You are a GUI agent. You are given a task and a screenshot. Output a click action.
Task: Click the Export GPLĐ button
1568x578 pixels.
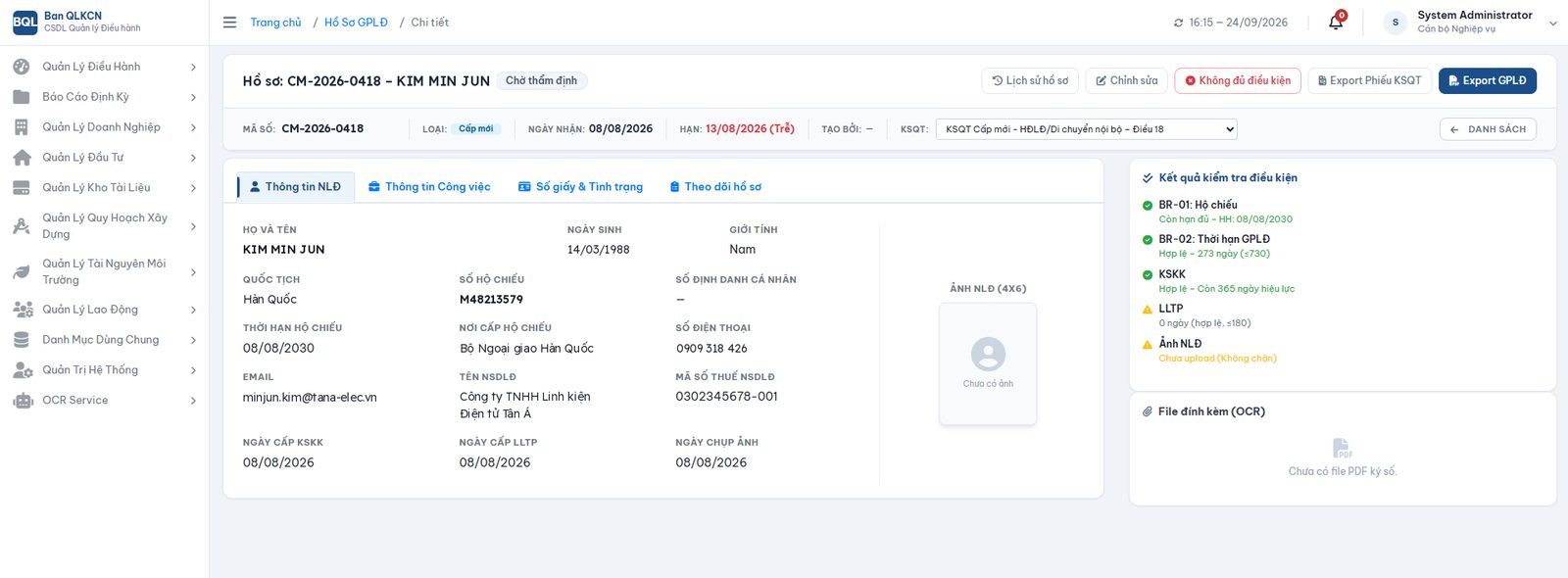pos(1488,80)
